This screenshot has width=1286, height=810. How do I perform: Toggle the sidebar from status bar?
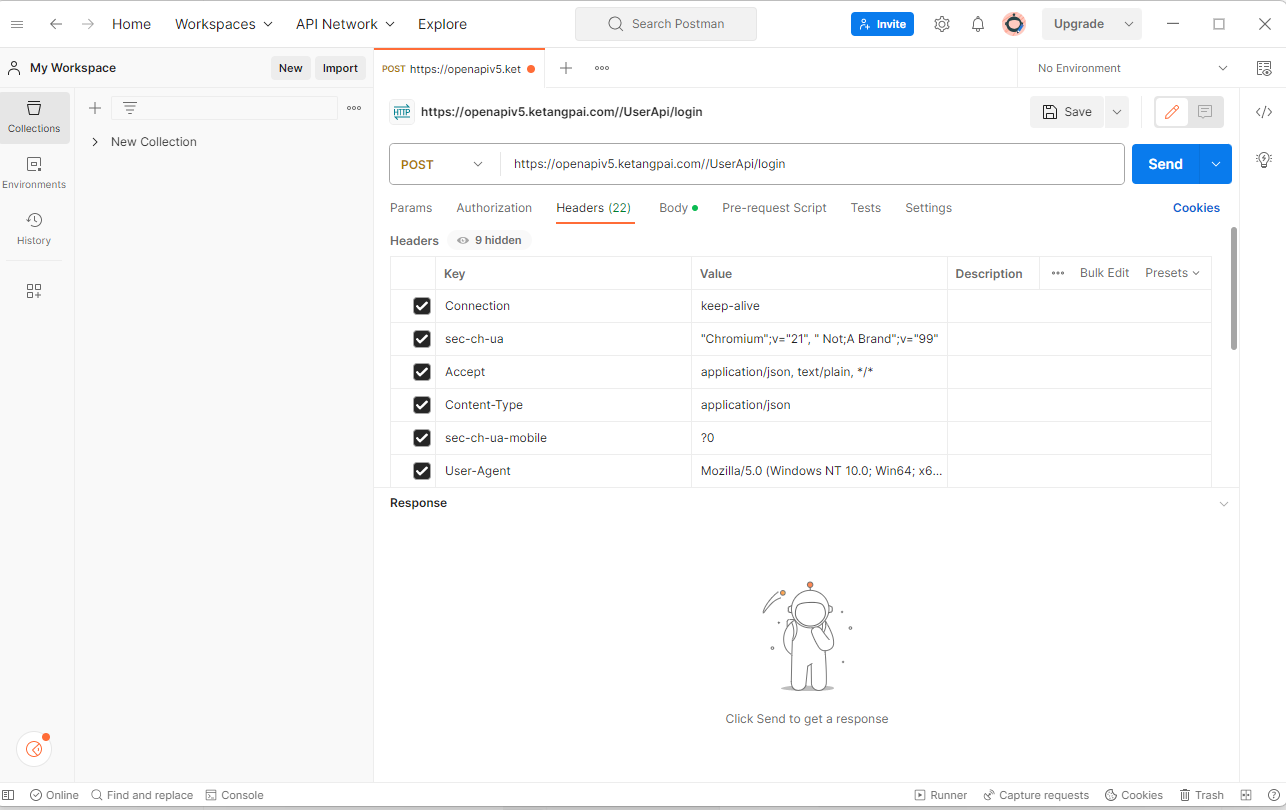(9, 795)
